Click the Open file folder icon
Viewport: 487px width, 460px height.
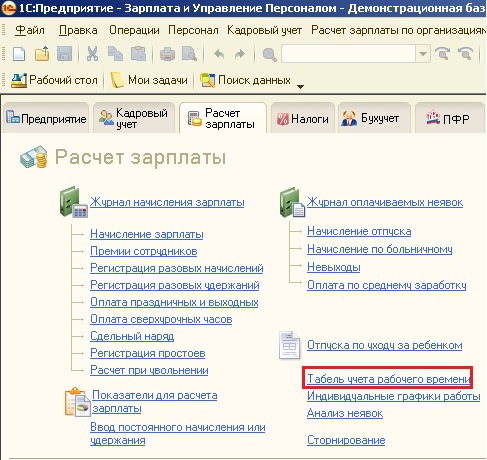(42, 54)
